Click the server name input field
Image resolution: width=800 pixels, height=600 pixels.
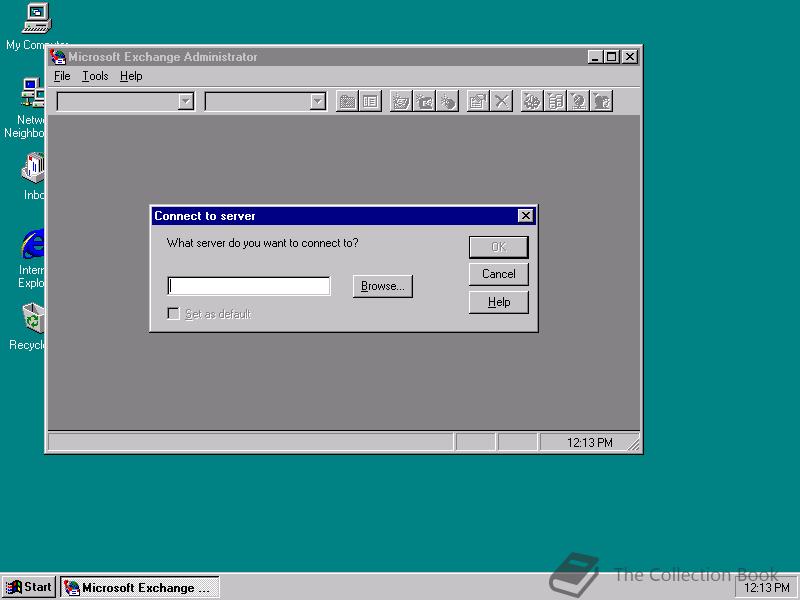(249, 286)
